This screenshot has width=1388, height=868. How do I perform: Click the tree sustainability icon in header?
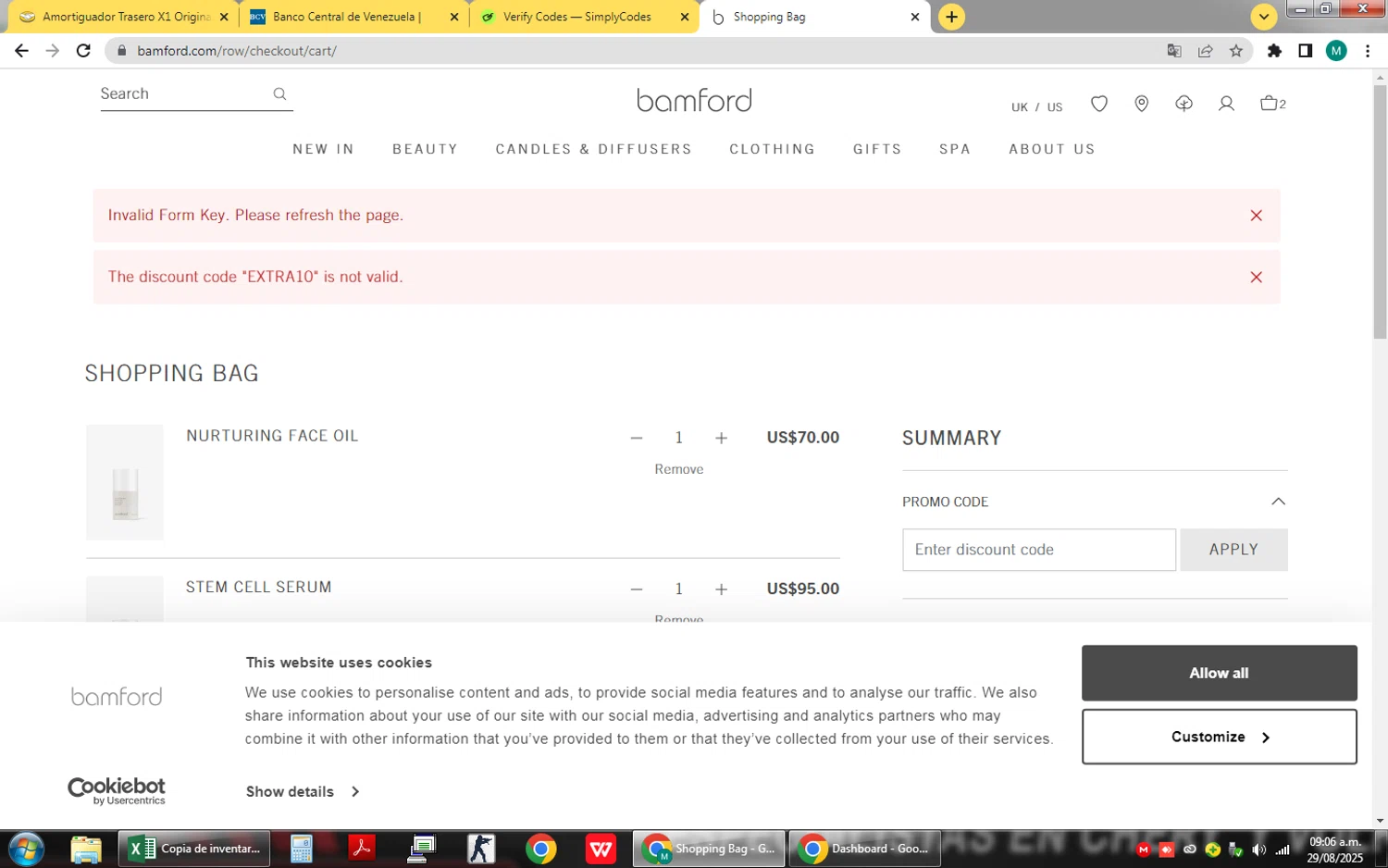pos(1184,104)
